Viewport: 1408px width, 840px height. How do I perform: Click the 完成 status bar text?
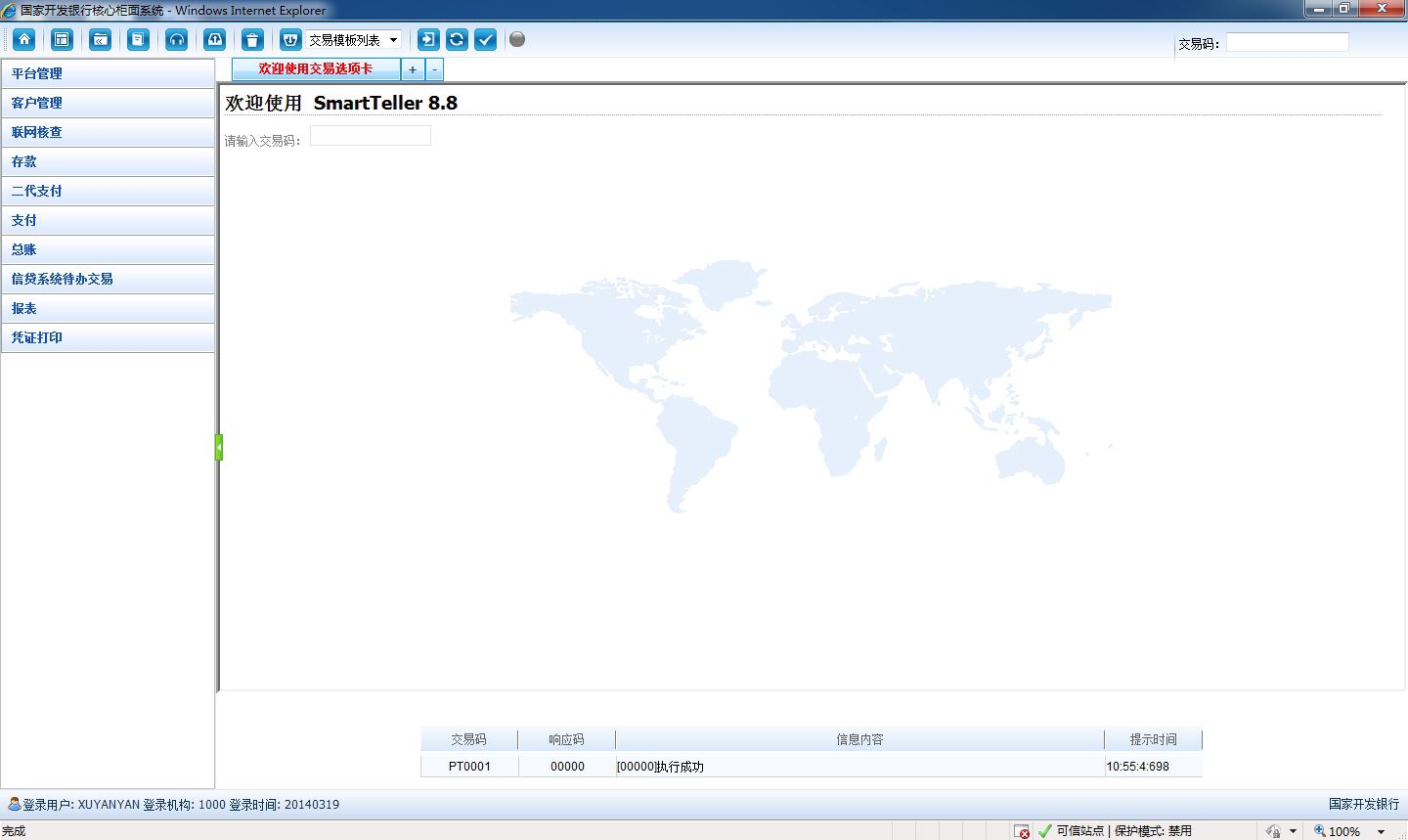(14, 831)
